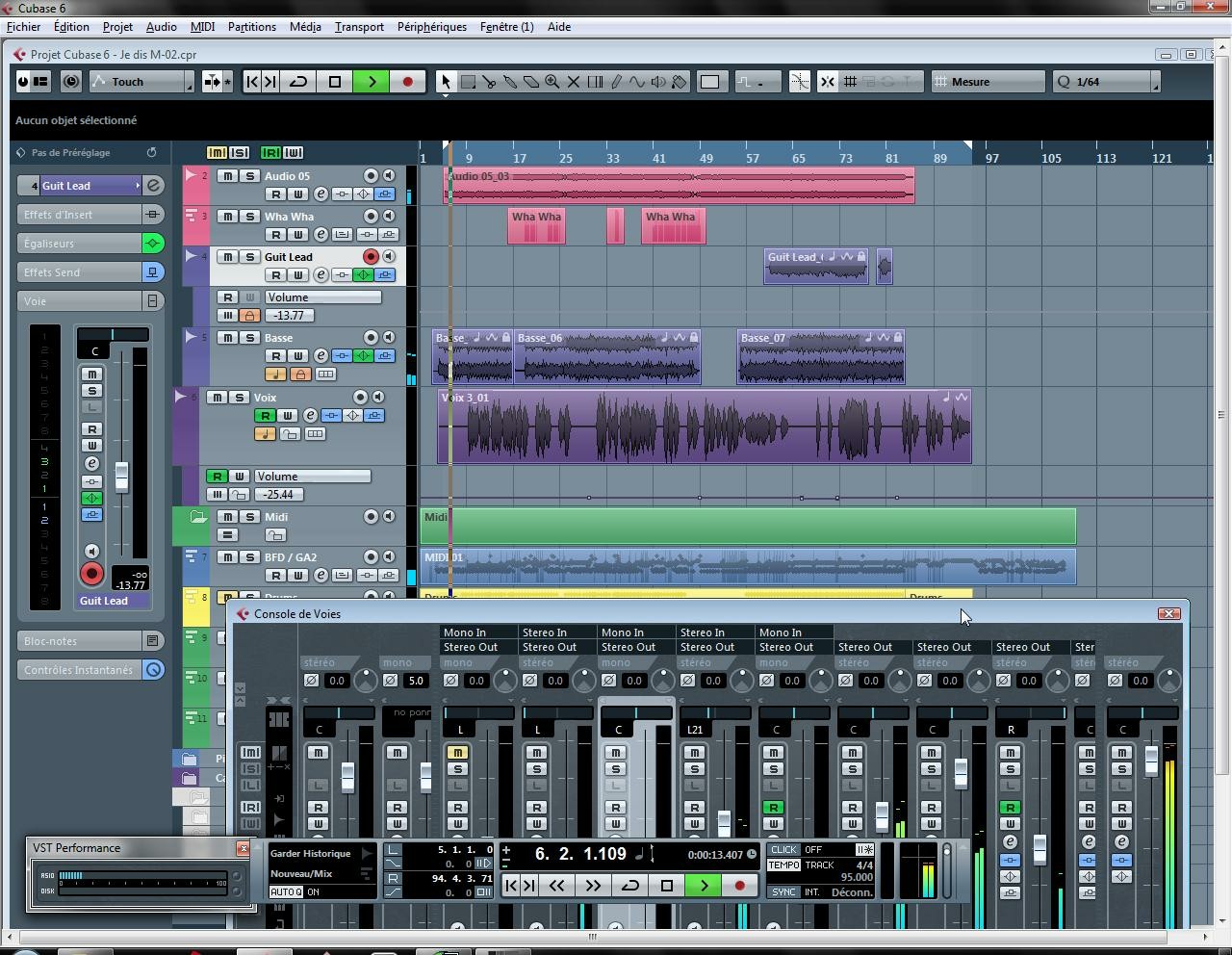This screenshot has height=955, width=1232.
Task: Select the Scissors split tool
Action: [489, 82]
